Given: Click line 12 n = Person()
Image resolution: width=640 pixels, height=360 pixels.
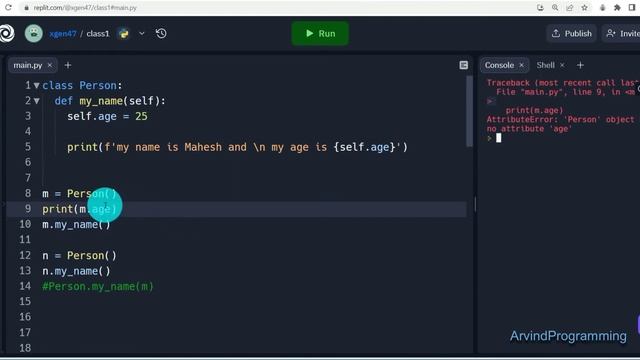Looking at the screenshot, I should pyautogui.click(x=79, y=256).
